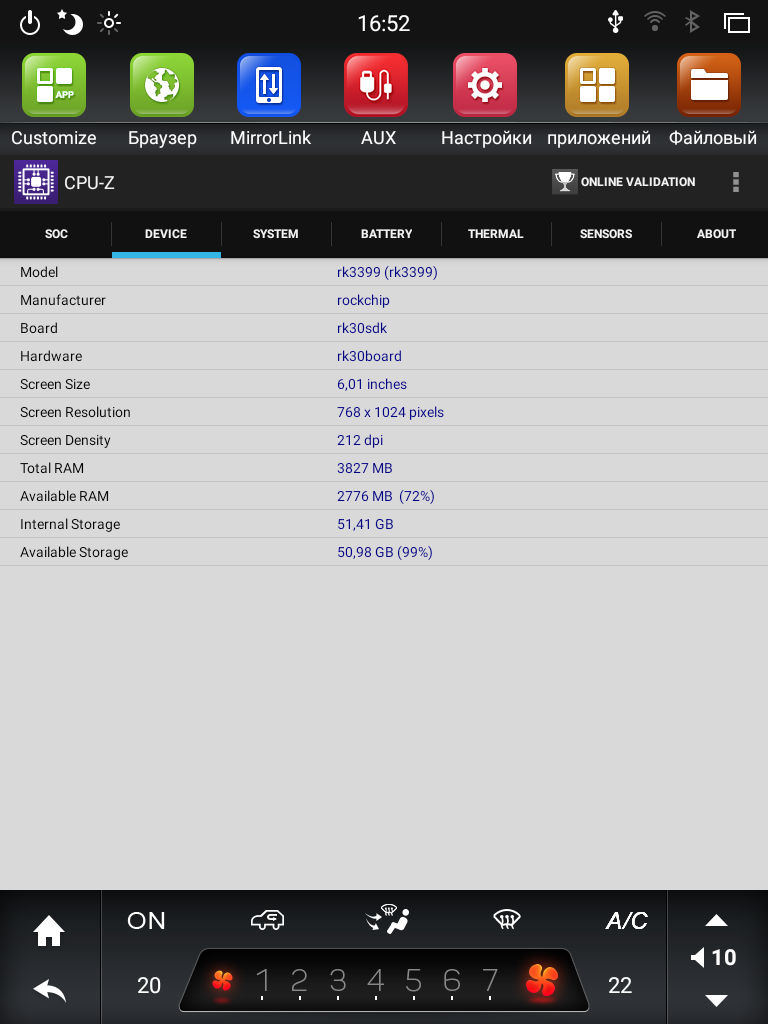
Task: Set fan speed to 5
Action: click(413, 981)
